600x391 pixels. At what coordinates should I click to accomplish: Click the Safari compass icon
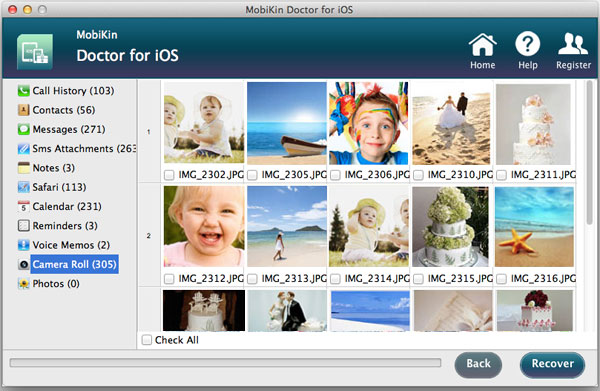(24, 187)
